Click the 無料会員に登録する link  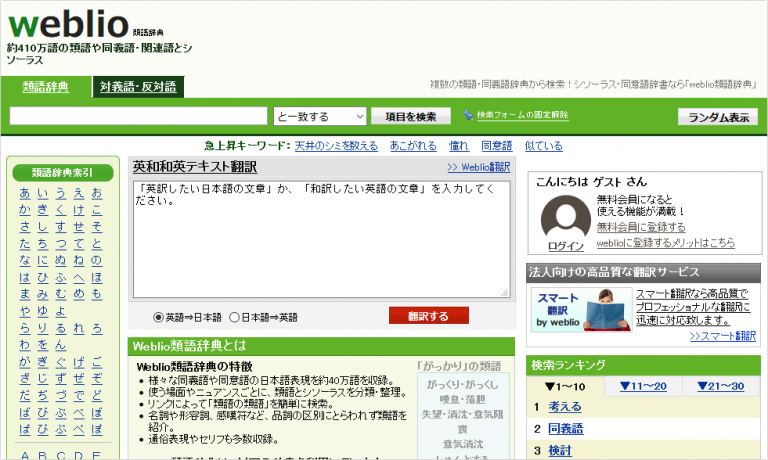pyautogui.click(x=641, y=227)
